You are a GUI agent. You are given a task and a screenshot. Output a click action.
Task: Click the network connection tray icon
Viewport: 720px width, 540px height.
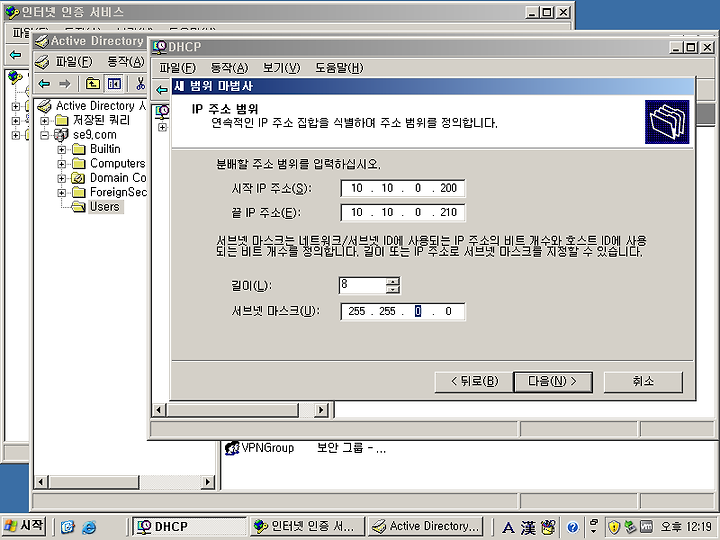point(630,527)
